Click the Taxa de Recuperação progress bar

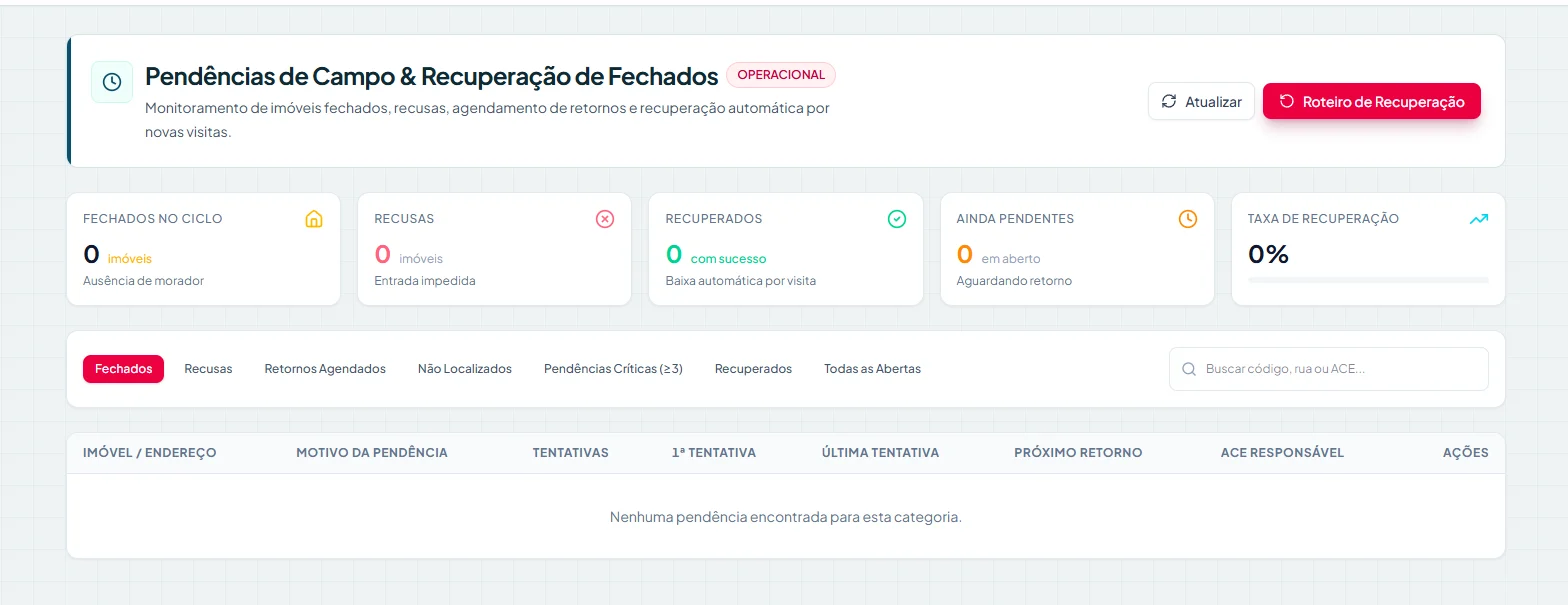(x=1368, y=280)
